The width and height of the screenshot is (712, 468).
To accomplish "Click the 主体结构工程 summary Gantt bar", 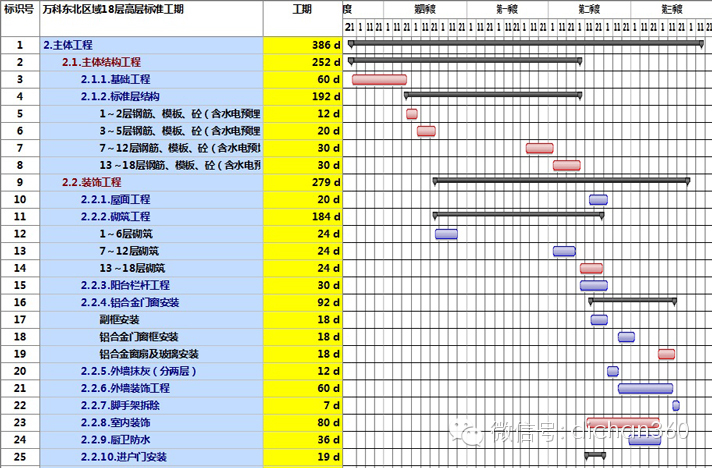I will 465,60.
